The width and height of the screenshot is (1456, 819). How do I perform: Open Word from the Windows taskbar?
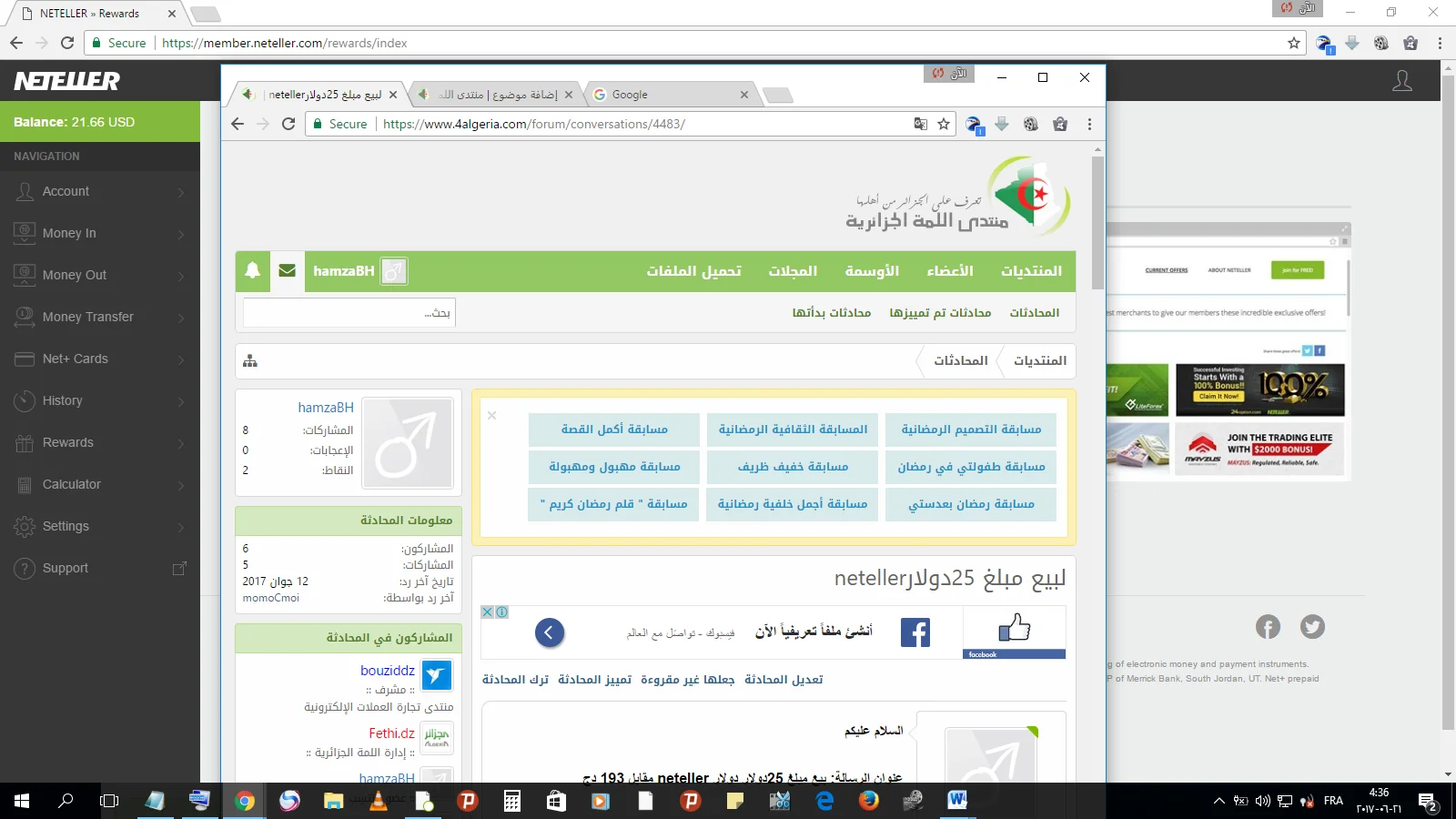pyautogui.click(x=956, y=801)
